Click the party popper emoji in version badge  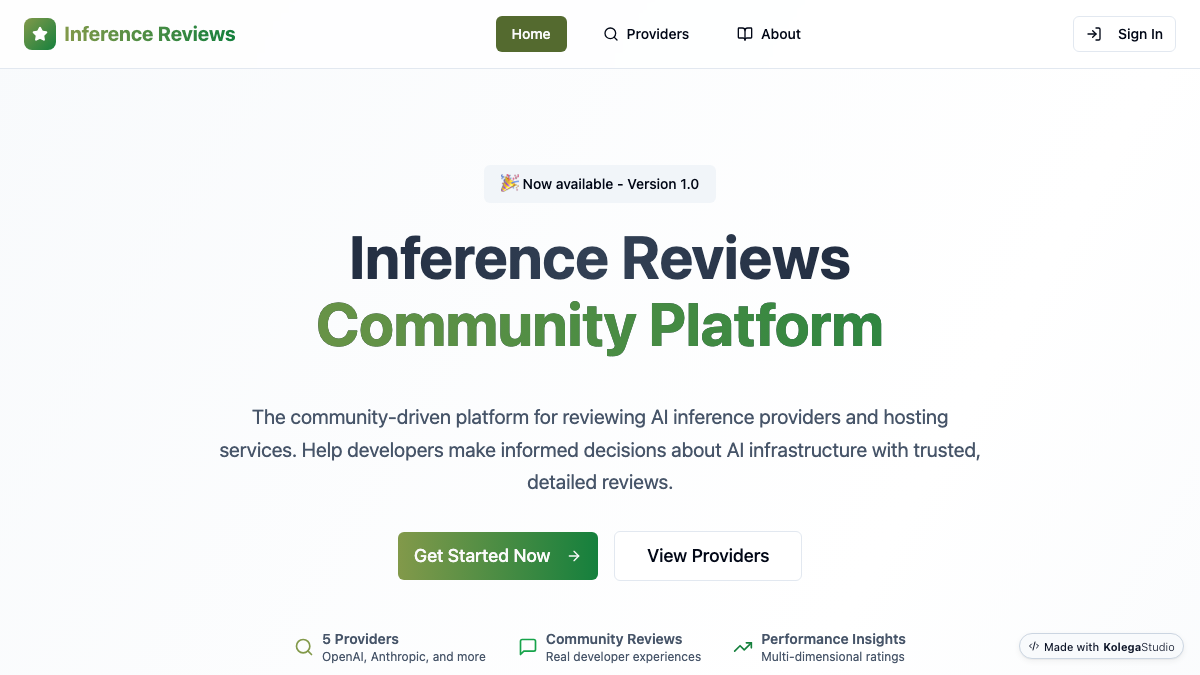pos(509,183)
